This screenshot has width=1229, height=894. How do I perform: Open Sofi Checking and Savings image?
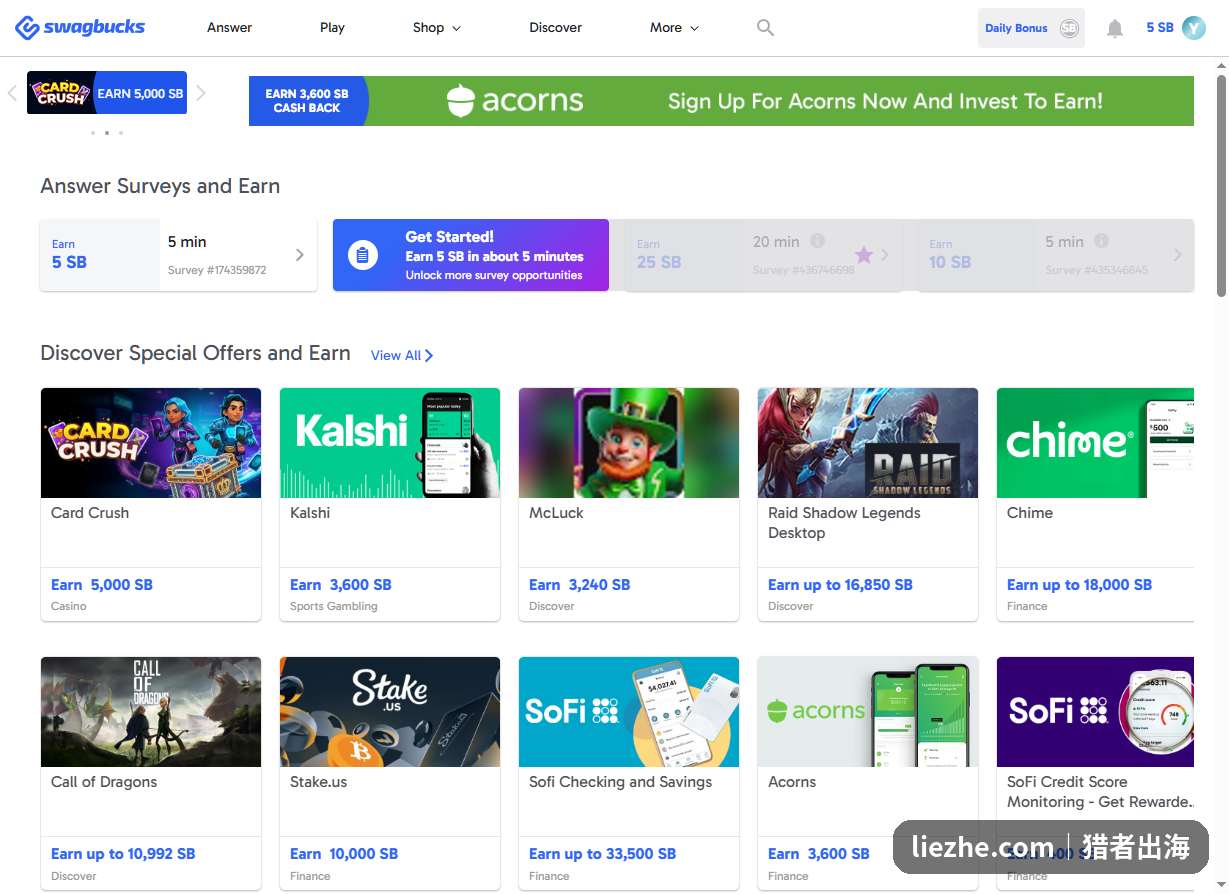(x=629, y=712)
